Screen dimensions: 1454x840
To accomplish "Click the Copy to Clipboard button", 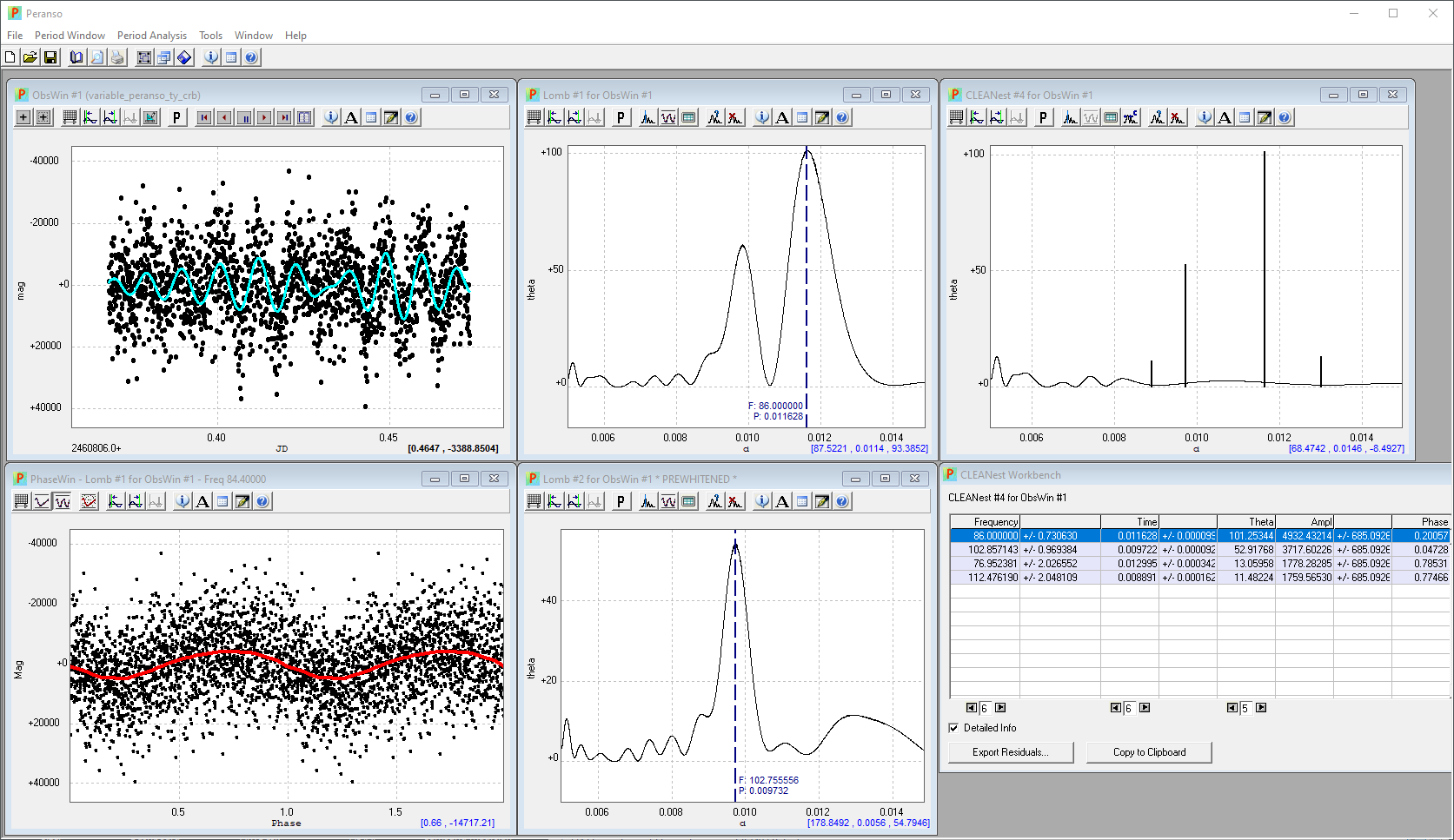I will click(x=1149, y=752).
